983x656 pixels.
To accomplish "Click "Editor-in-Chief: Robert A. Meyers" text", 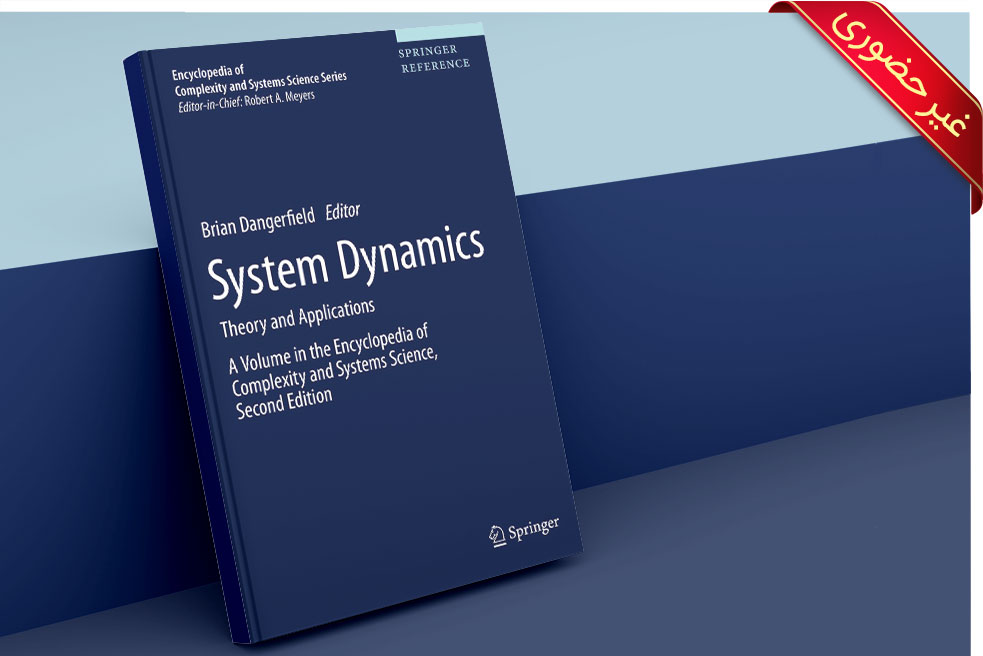I will click(246, 102).
